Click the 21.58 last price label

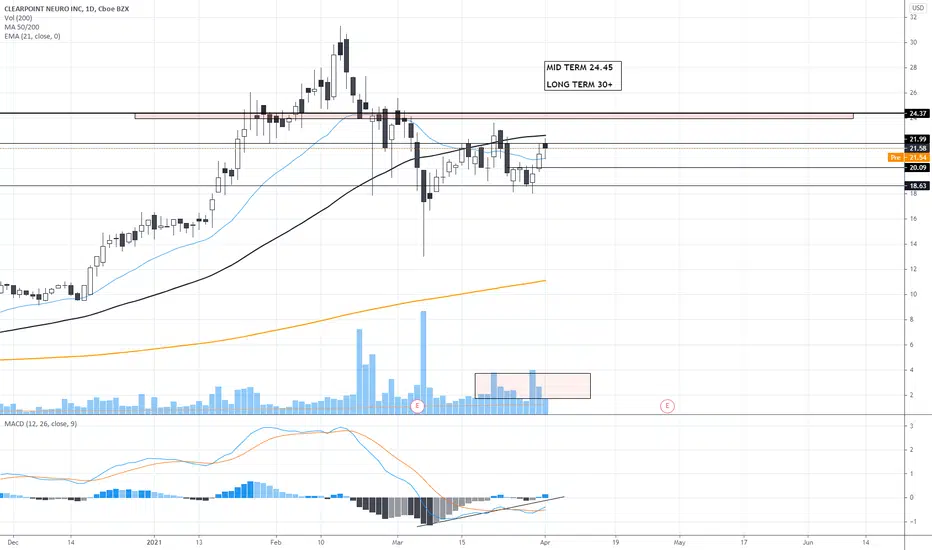coord(918,148)
